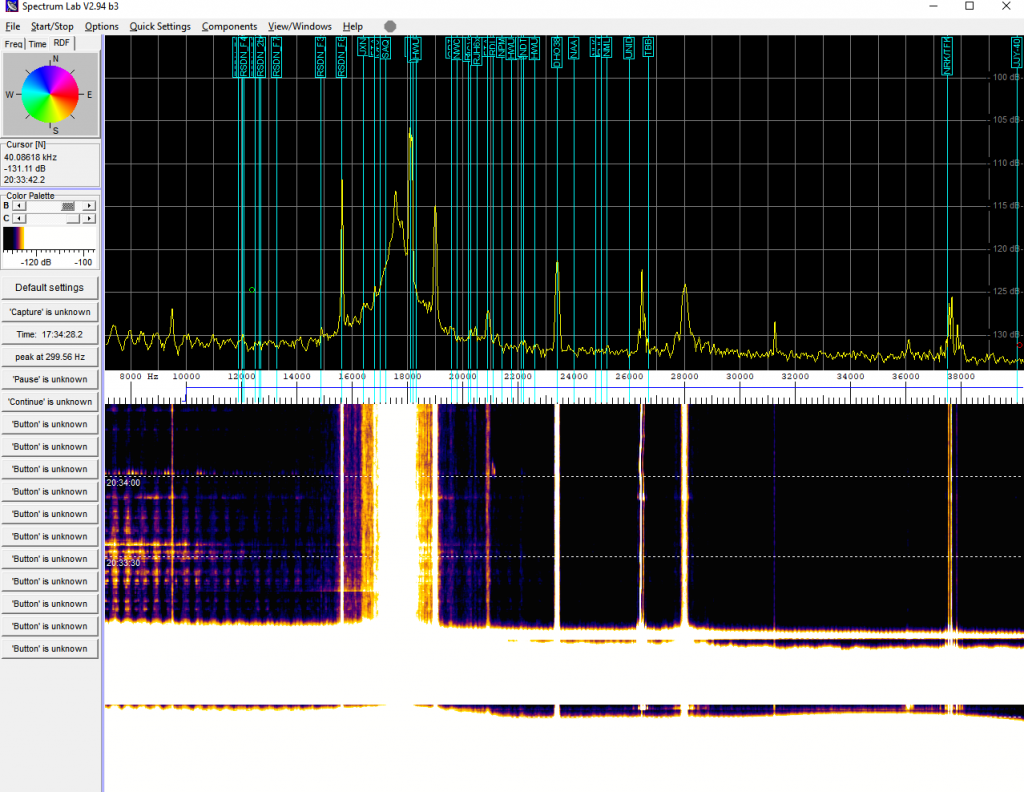Click the green circle marker on spectrum
The height and width of the screenshot is (792, 1024).
click(252, 290)
